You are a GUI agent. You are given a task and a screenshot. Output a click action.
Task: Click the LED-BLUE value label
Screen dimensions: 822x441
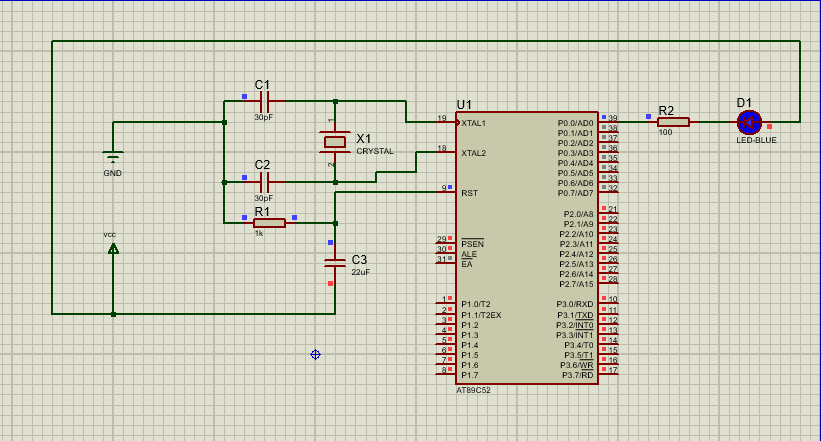(x=756, y=140)
